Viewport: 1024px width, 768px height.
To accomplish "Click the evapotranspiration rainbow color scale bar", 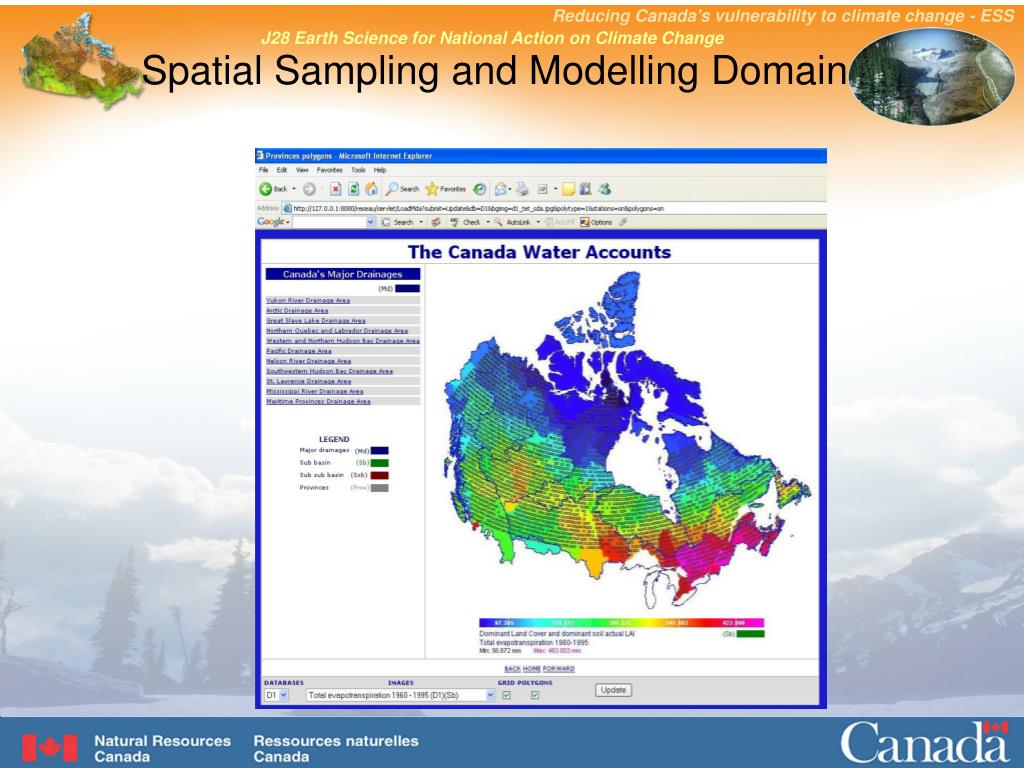I will [x=621, y=623].
